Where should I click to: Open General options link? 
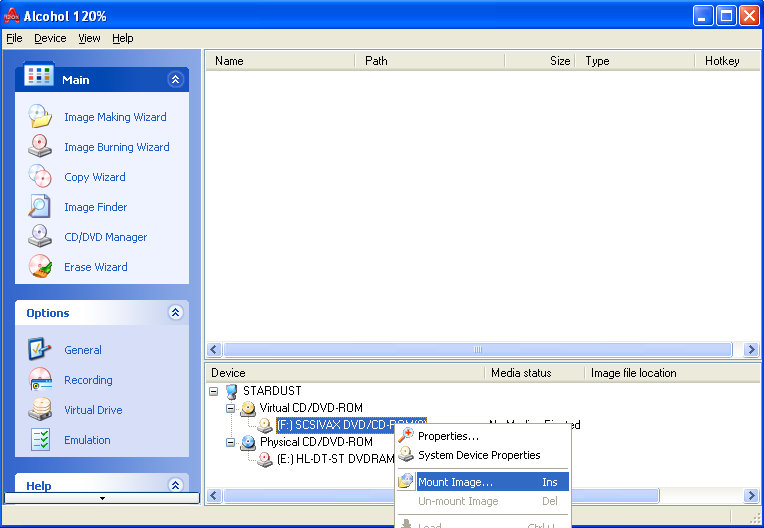pos(83,350)
